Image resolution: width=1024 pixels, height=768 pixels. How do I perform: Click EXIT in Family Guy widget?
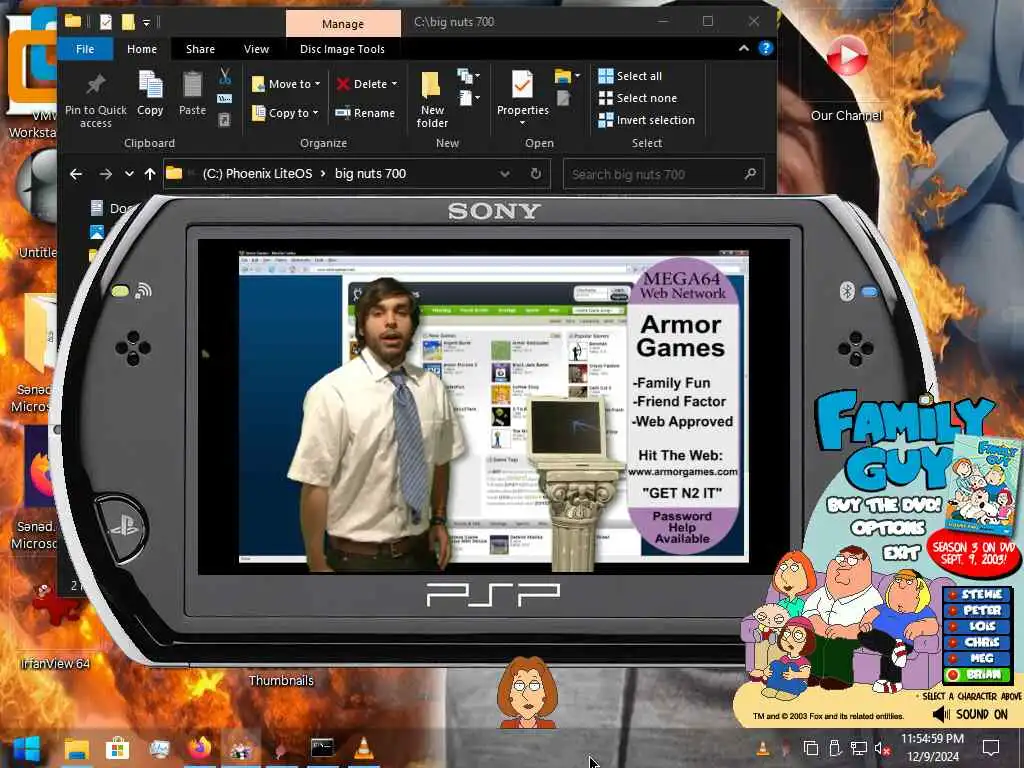point(902,553)
